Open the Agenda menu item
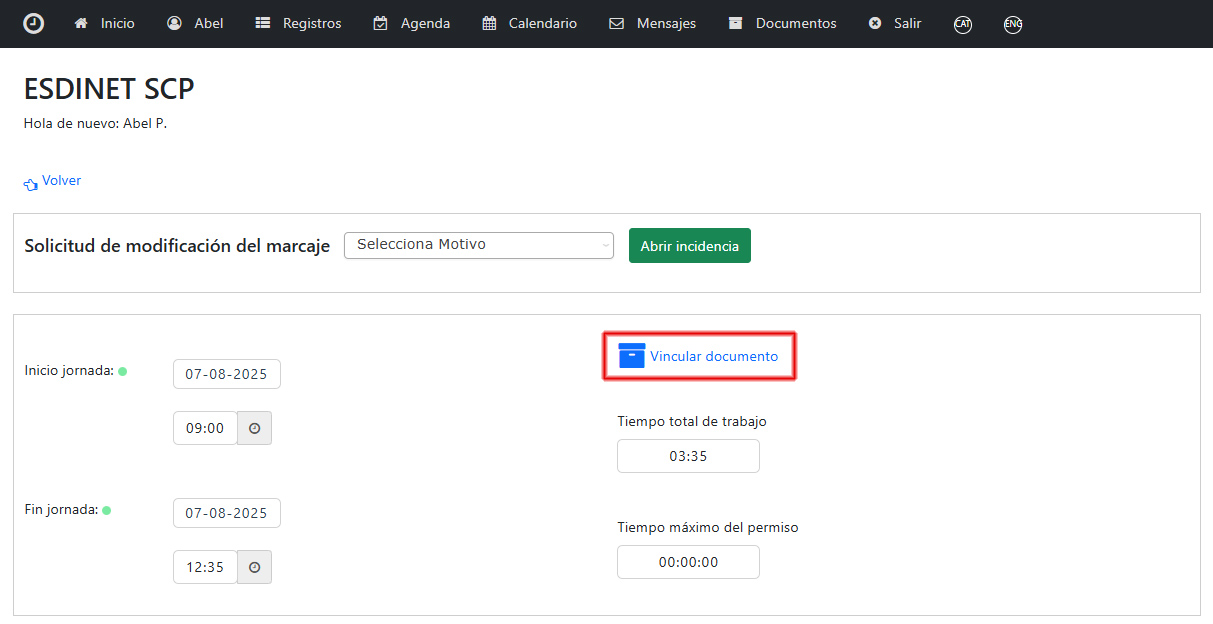Image resolution: width=1213 pixels, height=624 pixels. pos(411,23)
